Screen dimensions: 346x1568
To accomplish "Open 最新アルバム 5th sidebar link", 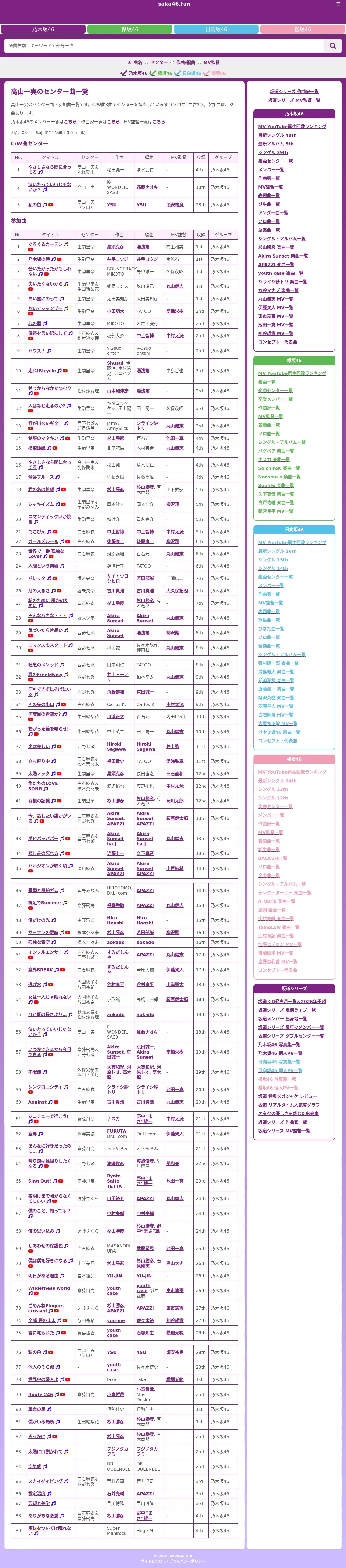I will [x=275, y=144].
